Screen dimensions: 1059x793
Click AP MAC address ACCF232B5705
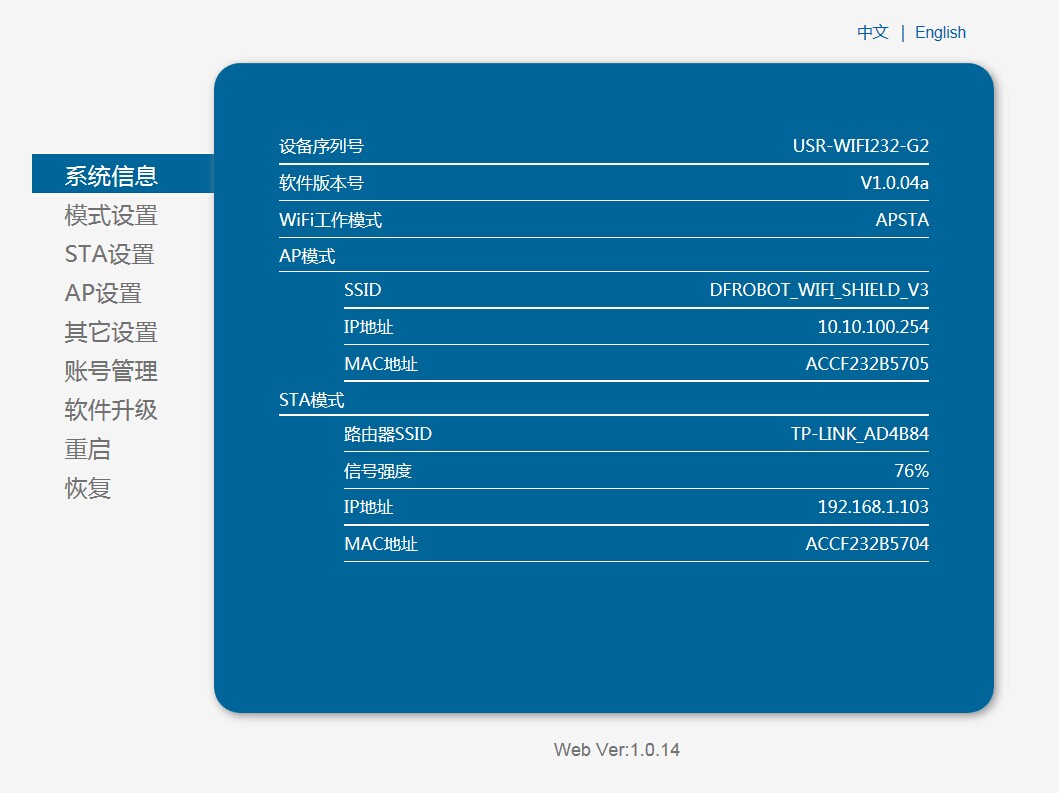click(867, 363)
